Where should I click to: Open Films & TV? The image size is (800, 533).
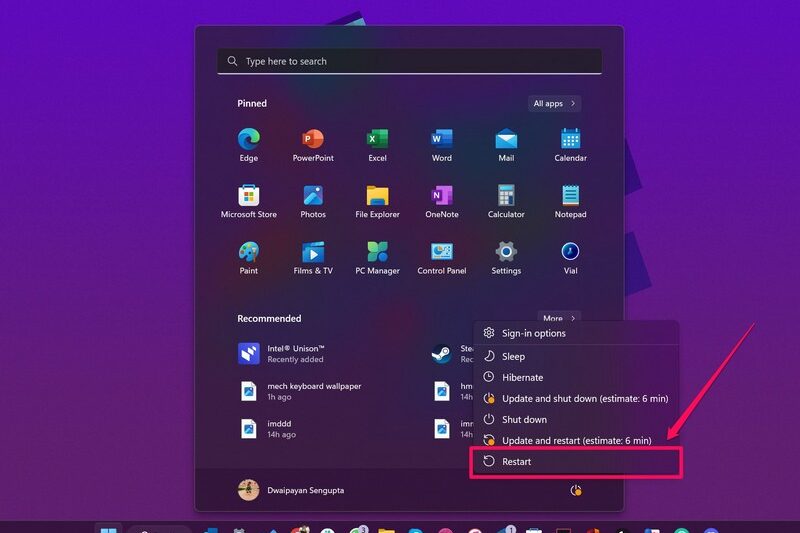tap(313, 258)
